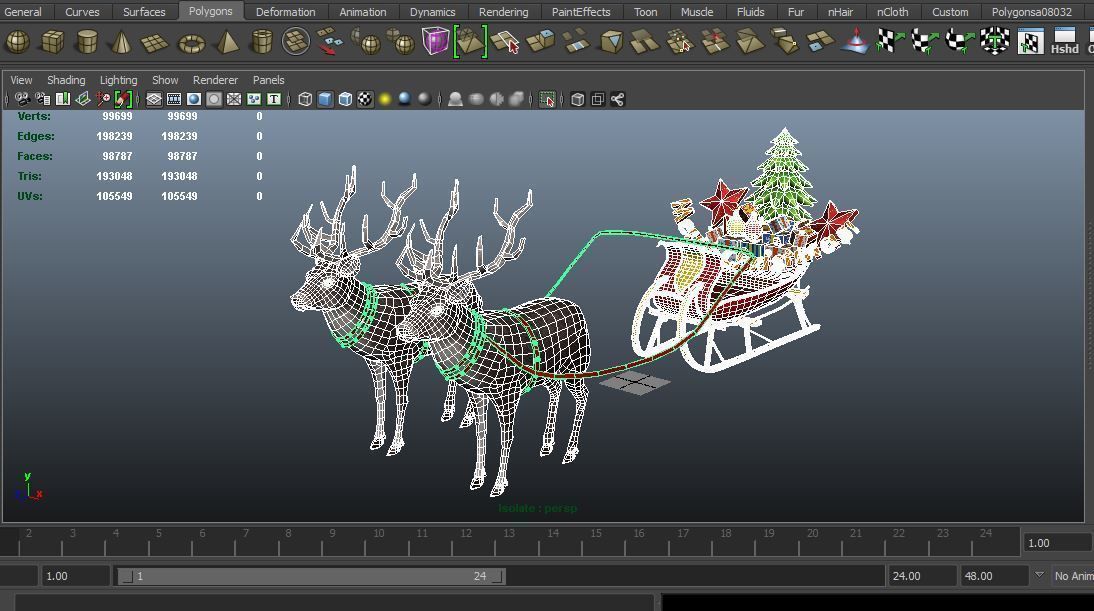The image size is (1094, 611).
Task: Apply spherical UV mapping from the shelf
Action: pos(959,41)
